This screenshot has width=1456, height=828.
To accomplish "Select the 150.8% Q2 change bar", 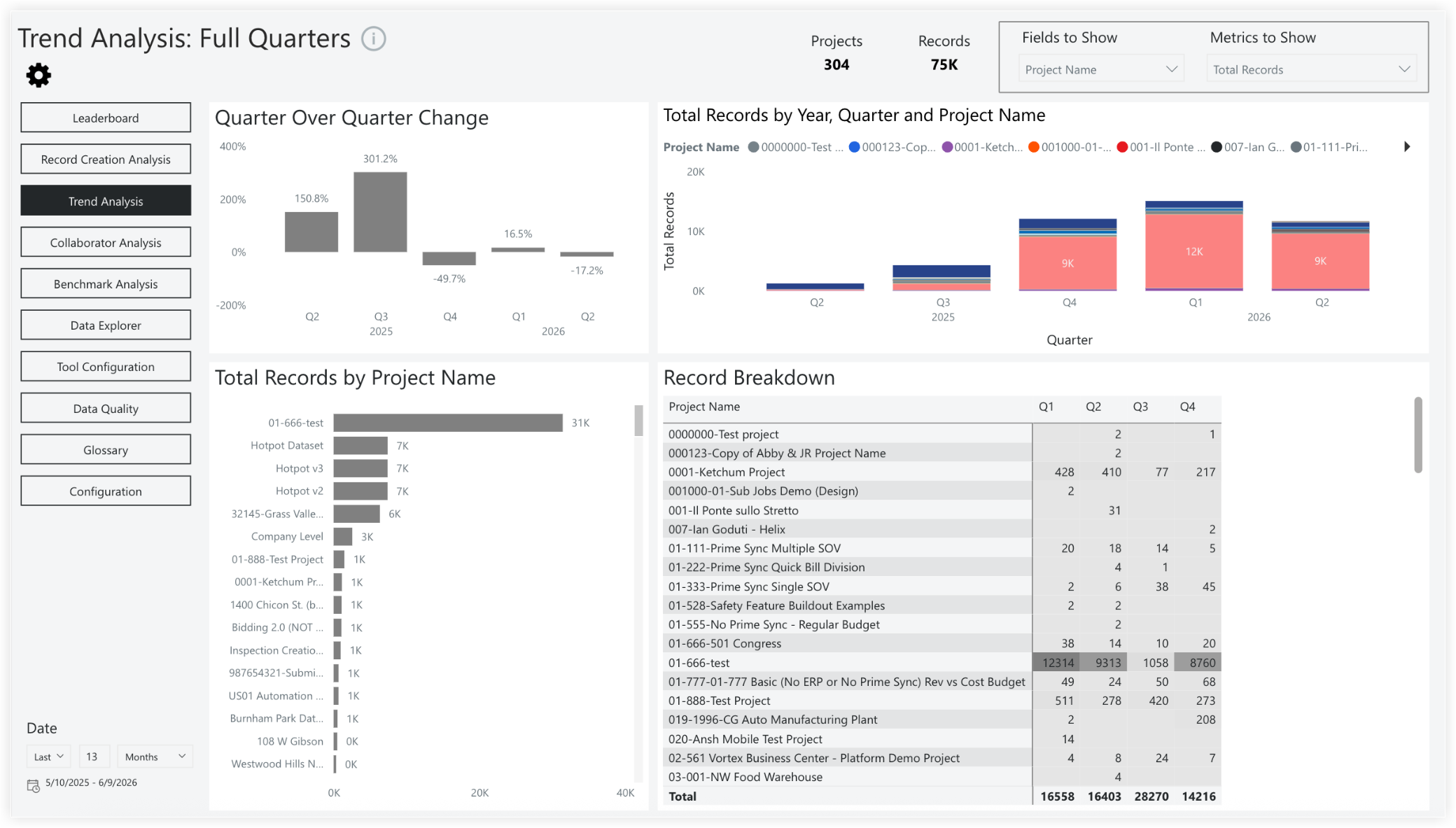I will click(x=311, y=232).
